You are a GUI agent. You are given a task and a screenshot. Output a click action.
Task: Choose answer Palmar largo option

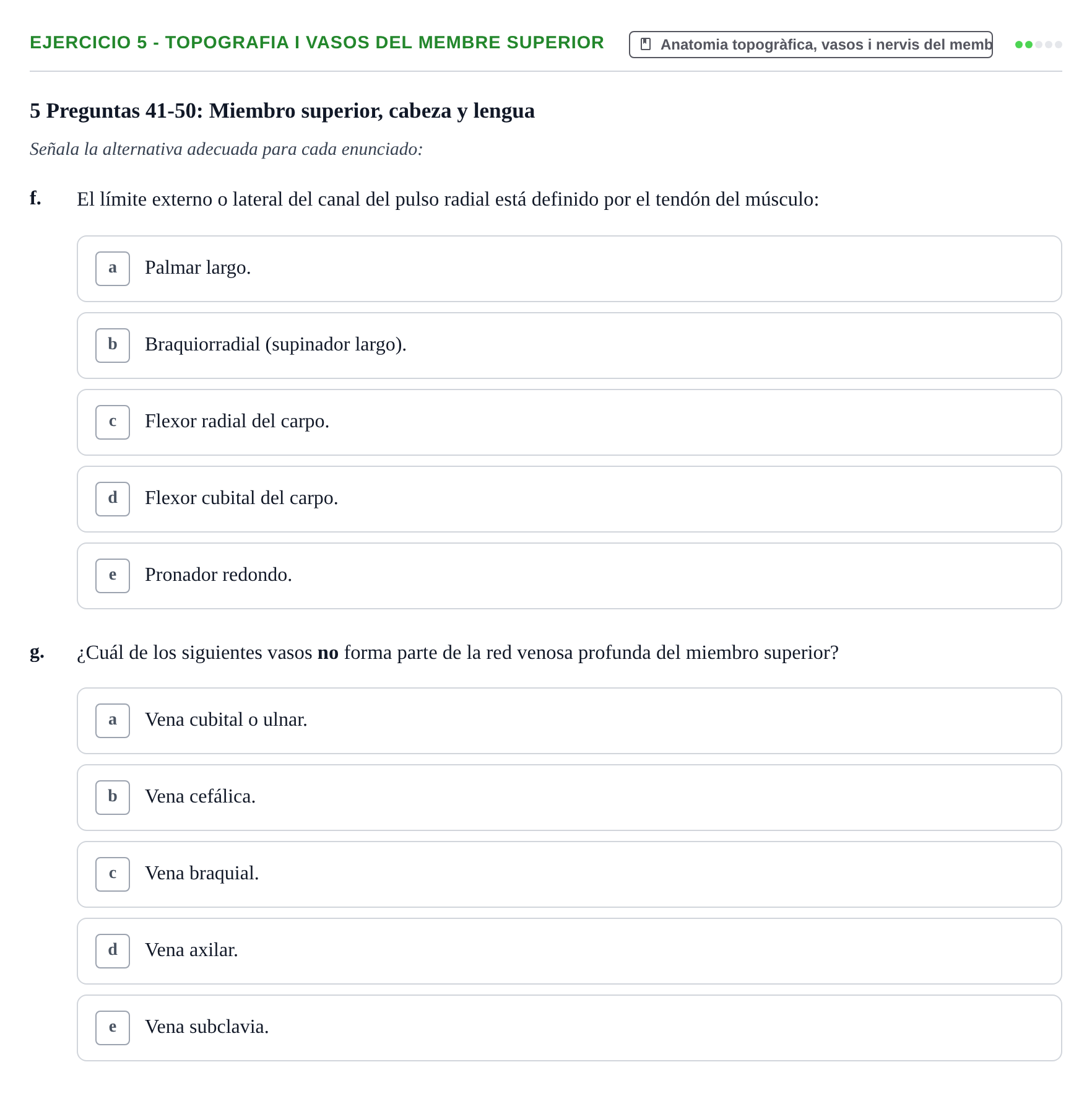(x=570, y=269)
